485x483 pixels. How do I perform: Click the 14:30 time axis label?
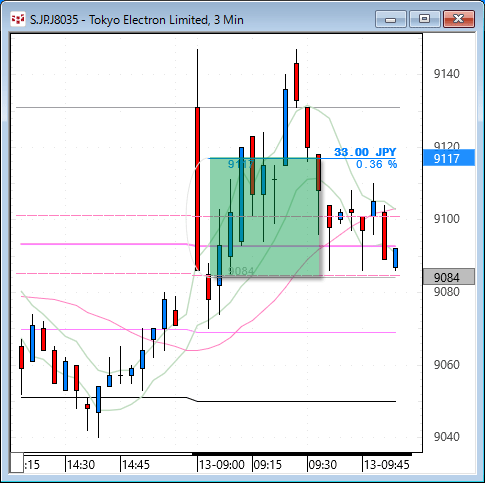(81, 464)
